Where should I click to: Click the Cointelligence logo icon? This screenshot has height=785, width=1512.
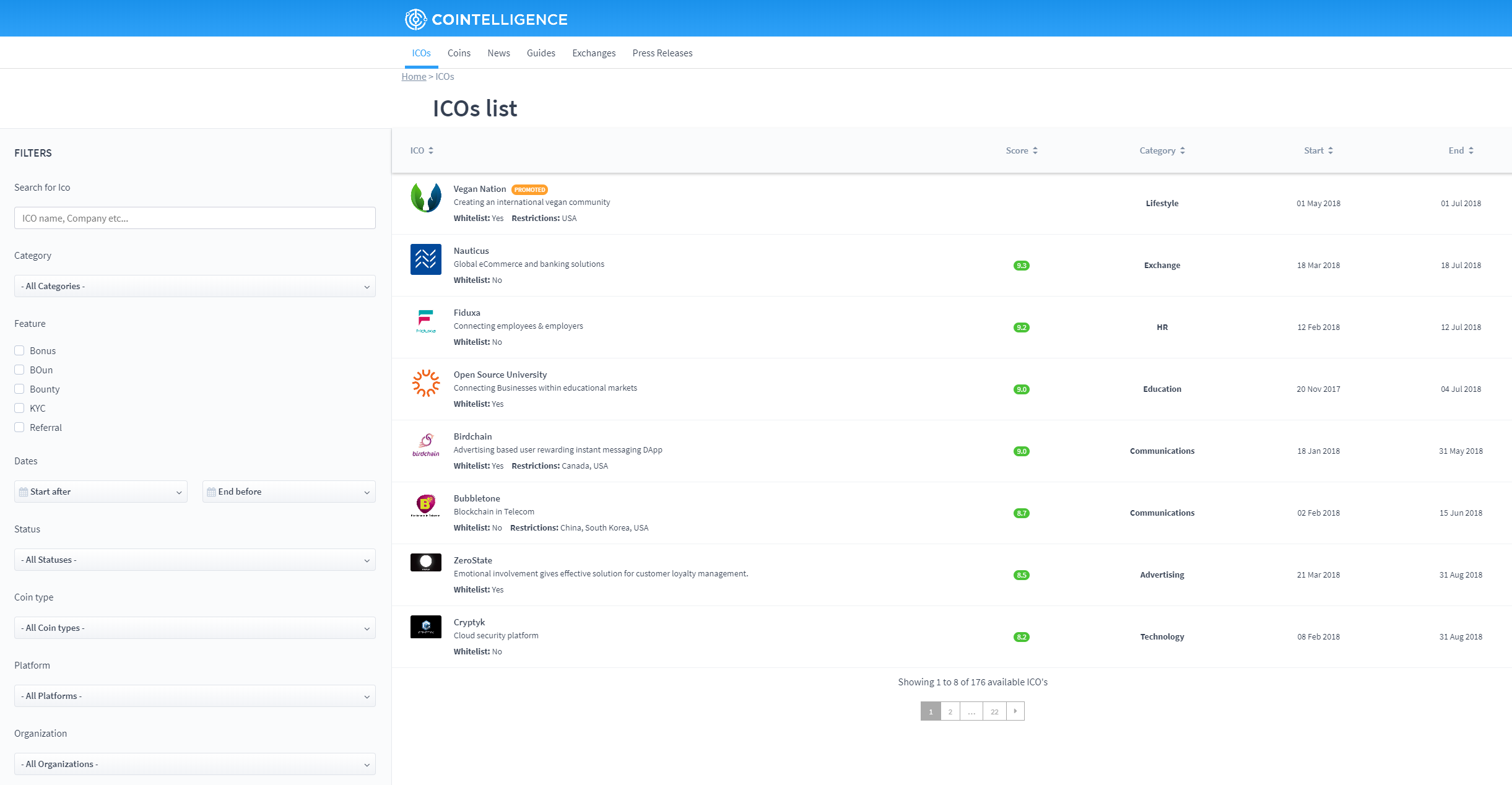415,19
